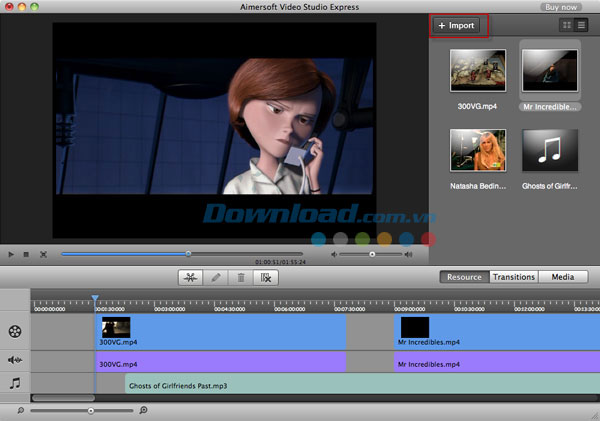Click the timeline zoom in magnifier icon
Image resolution: width=600 pixels, height=421 pixels.
click(x=143, y=410)
